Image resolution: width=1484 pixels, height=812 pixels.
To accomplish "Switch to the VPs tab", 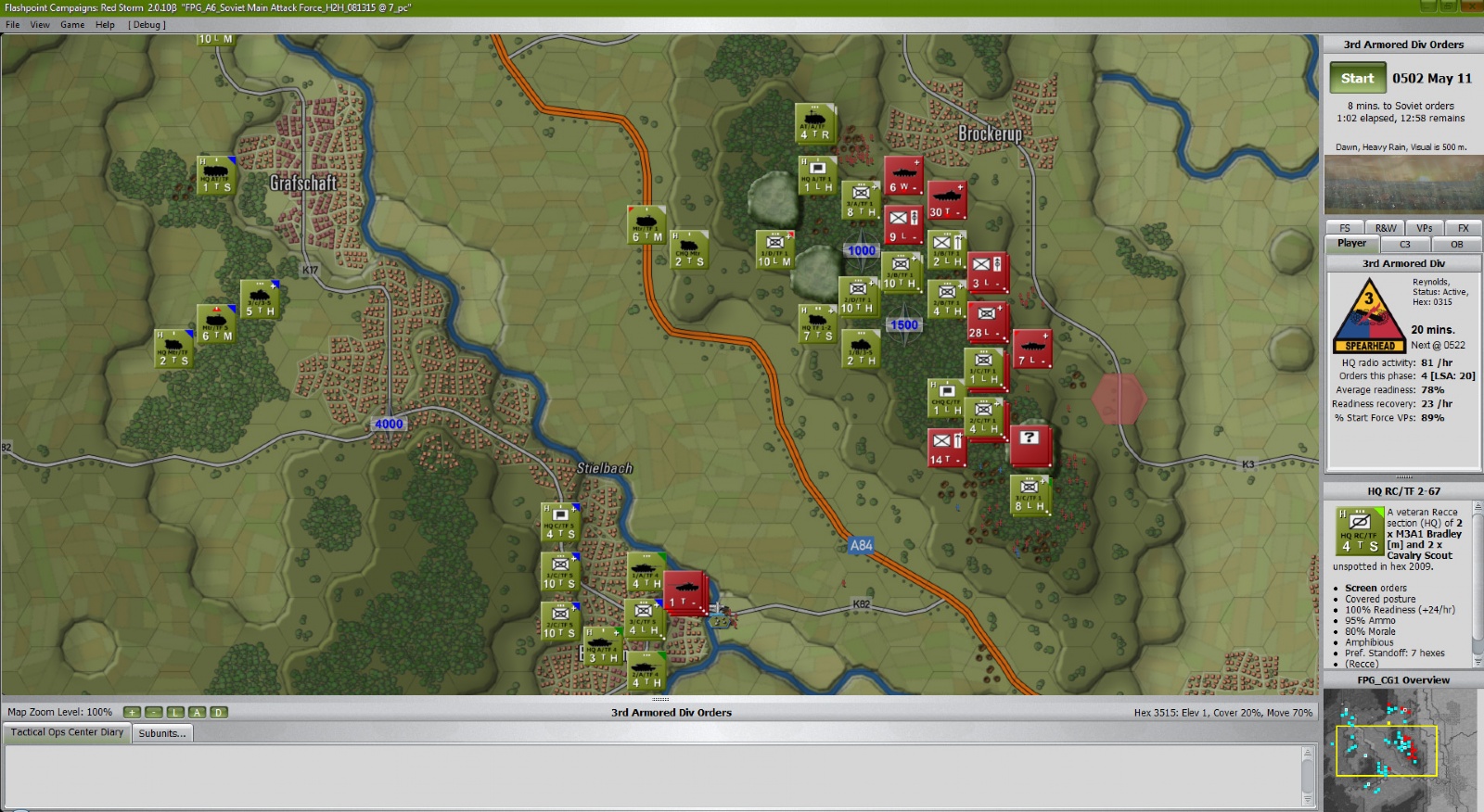I will [x=1424, y=228].
